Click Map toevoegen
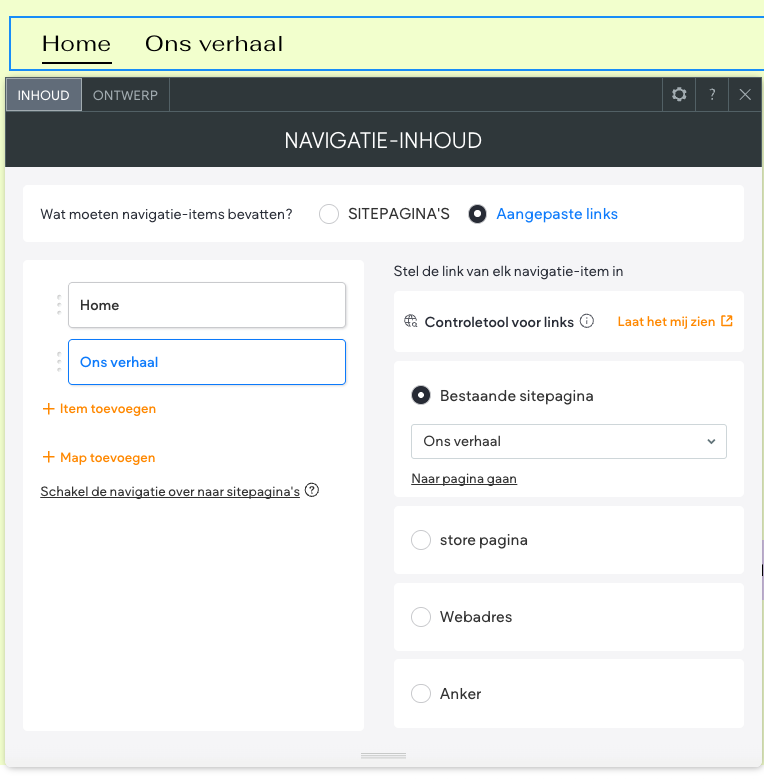This screenshot has width=764, height=779. (x=99, y=458)
